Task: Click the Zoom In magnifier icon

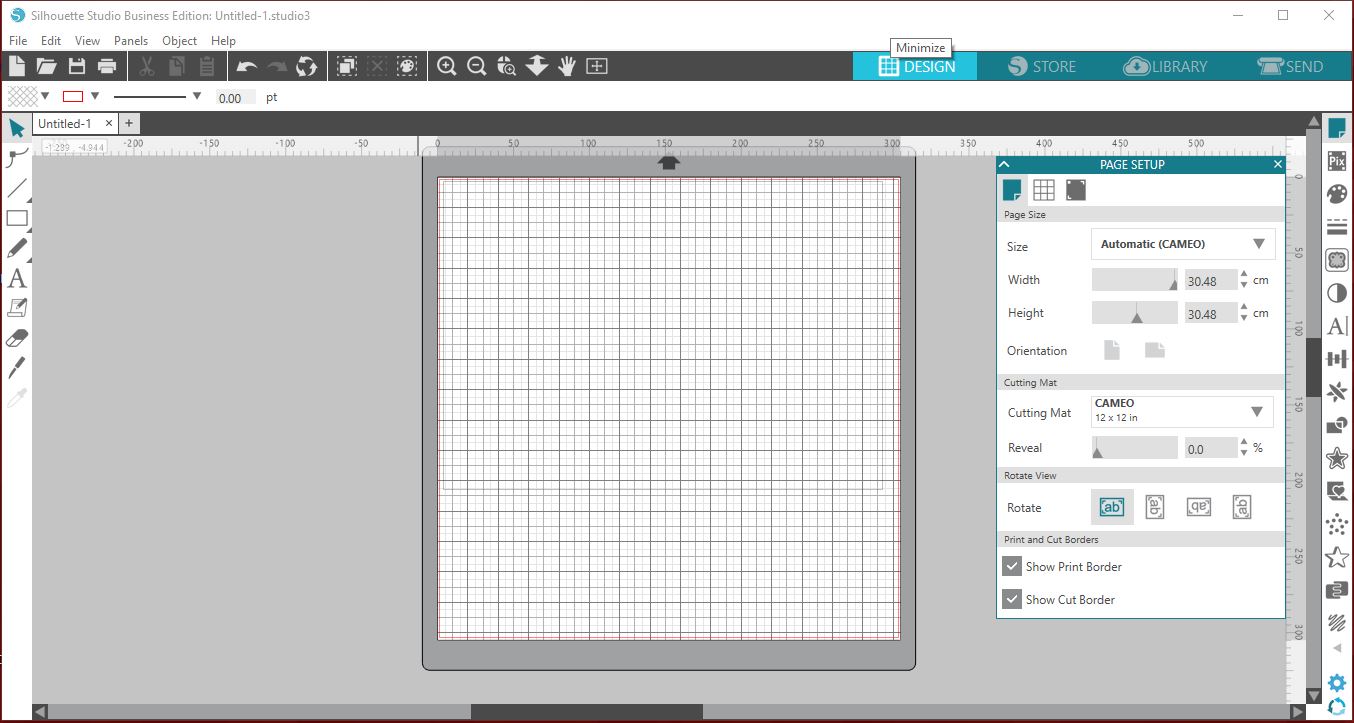Action: [447, 66]
